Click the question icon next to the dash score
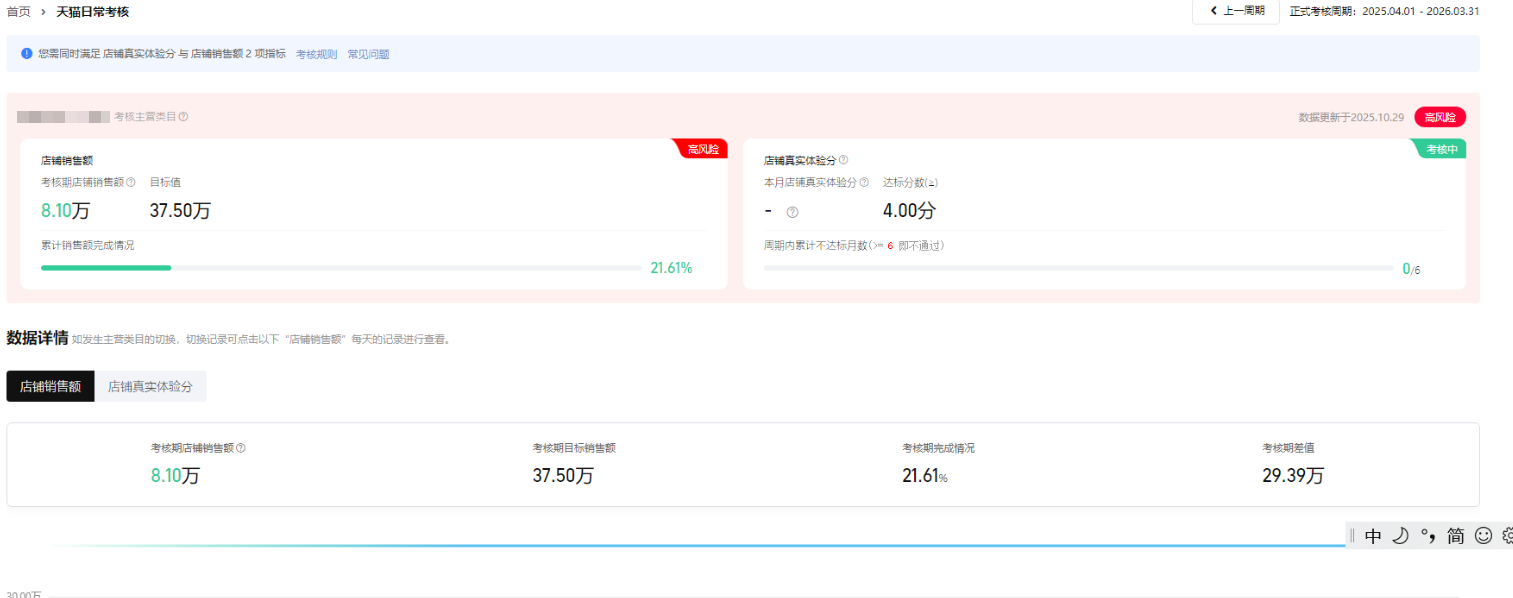The image size is (1513, 598). [792, 212]
